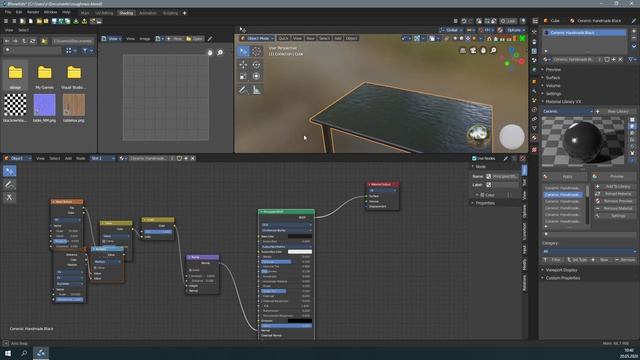This screenshot has height=360, width=640.
Task: Click the Apply button in Material Library
Action: pos(564,177)
